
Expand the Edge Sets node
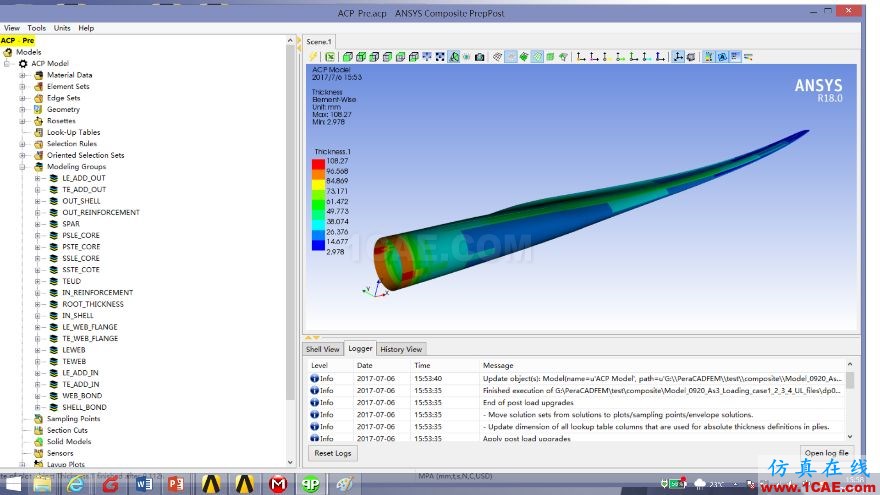tap(22, 98)
